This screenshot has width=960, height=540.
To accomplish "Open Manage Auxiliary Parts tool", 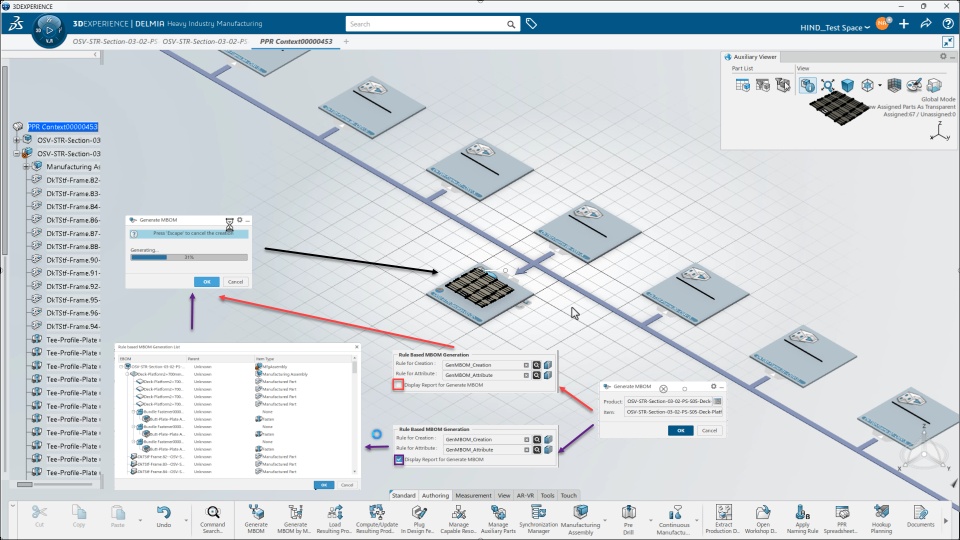I will click(x=498, y=518).
